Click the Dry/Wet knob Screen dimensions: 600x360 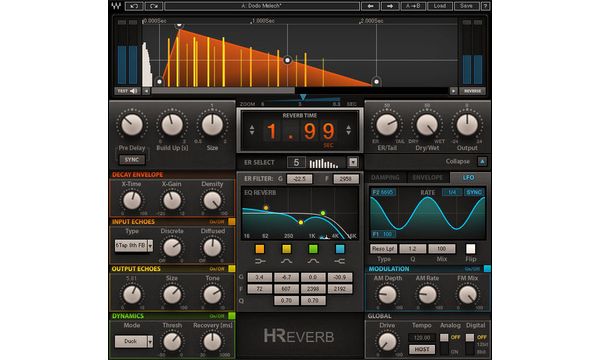tap(427, 125)
